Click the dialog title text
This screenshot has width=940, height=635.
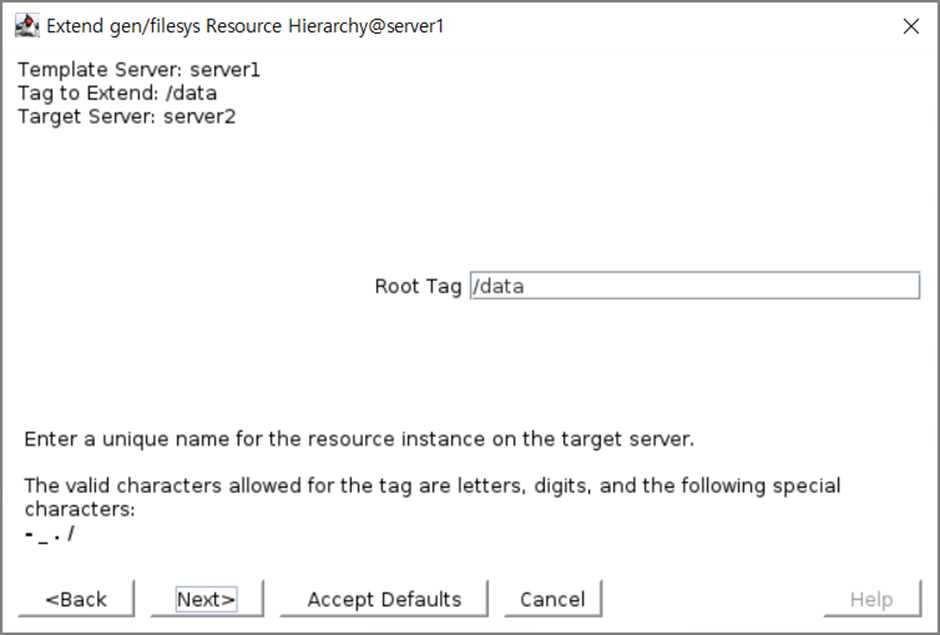(x=245, y=26)
